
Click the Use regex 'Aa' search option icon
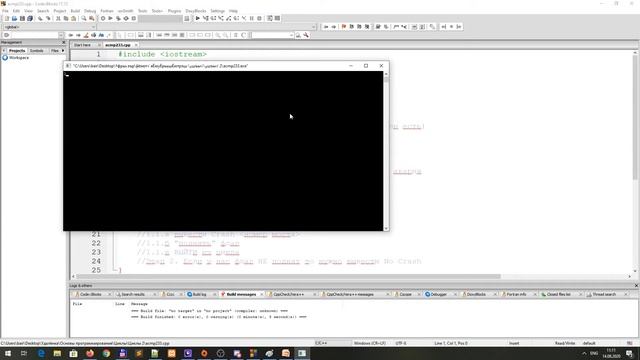tap(101, 35)
